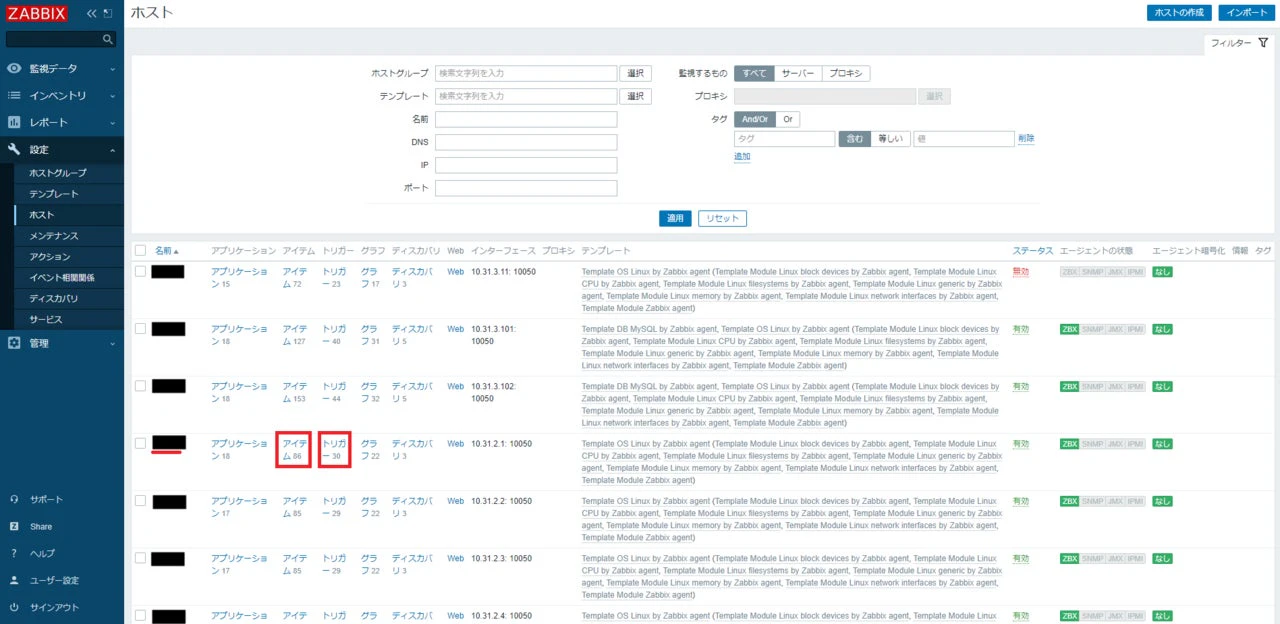Screen dimensions: 1280x624
Task: Click the 管理 gear icon
Action: coord(14,343)
